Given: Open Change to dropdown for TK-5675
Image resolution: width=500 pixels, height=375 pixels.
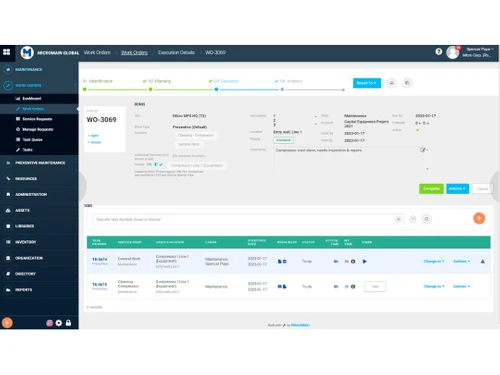Looking at the screenshot, I should (x=434, y=286).
